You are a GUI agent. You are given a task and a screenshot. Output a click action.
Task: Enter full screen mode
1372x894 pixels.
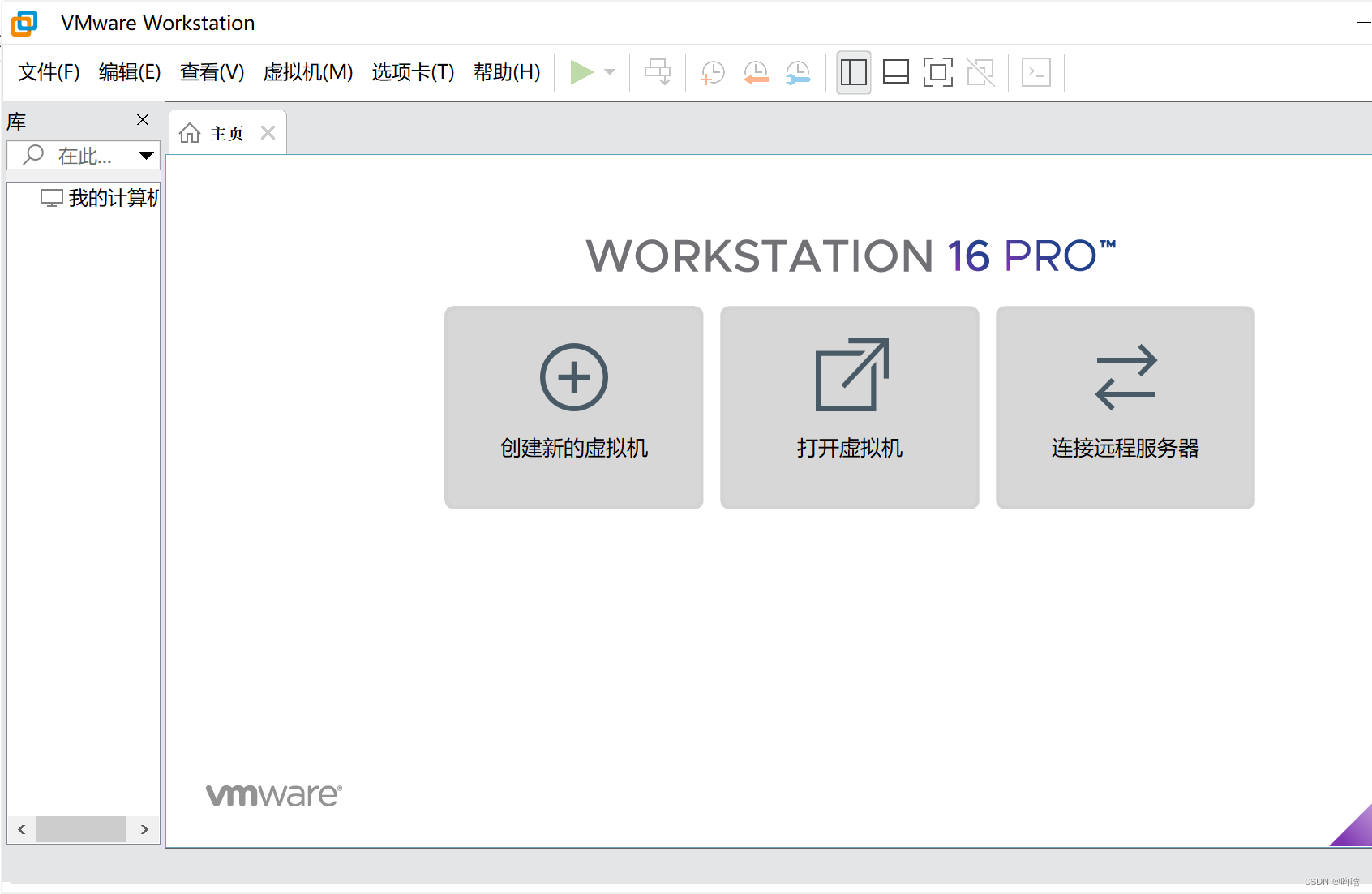(x=937, y=72)
